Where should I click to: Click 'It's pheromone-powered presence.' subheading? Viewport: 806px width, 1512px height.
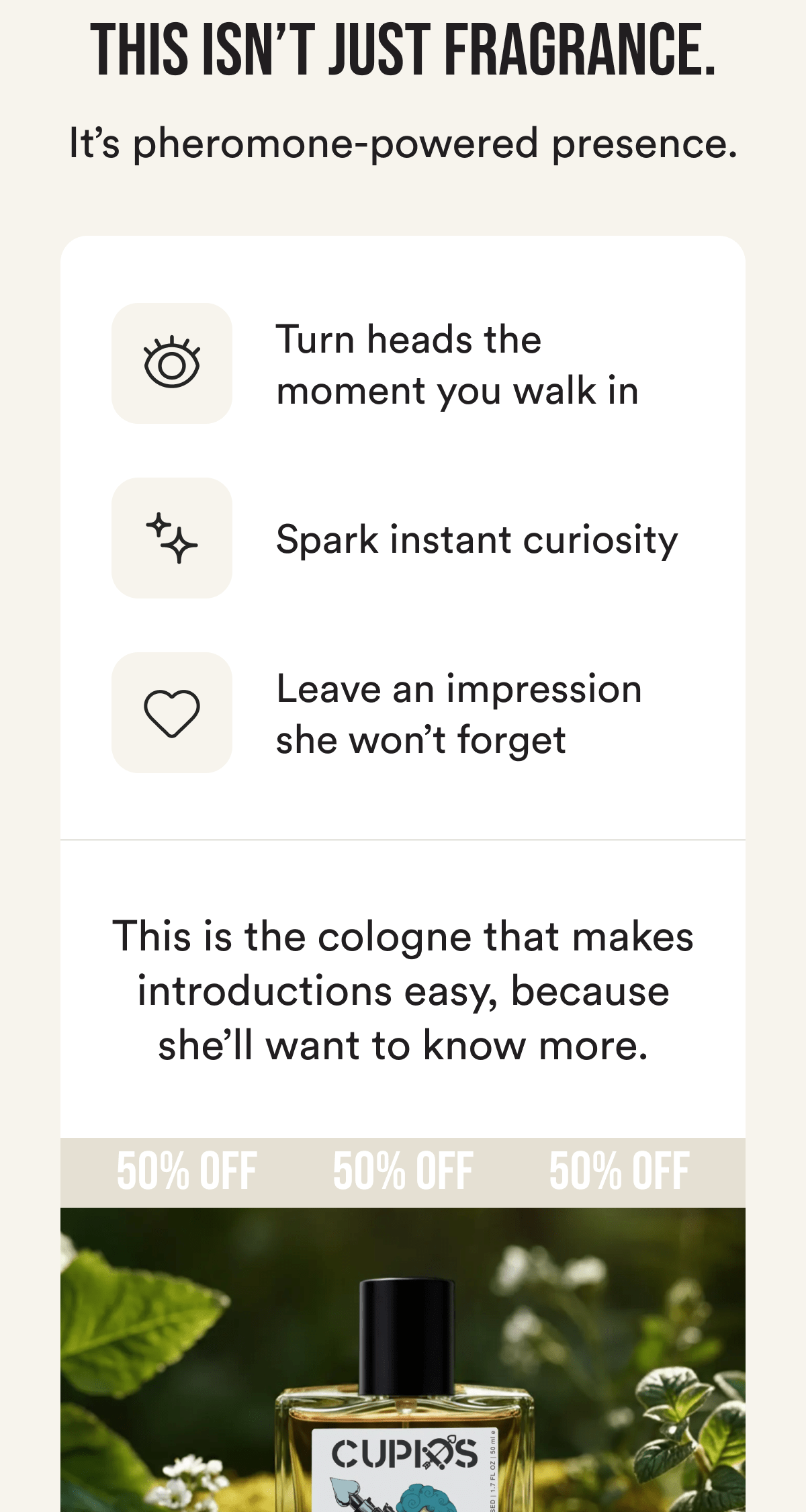click(x=403, y=143)
